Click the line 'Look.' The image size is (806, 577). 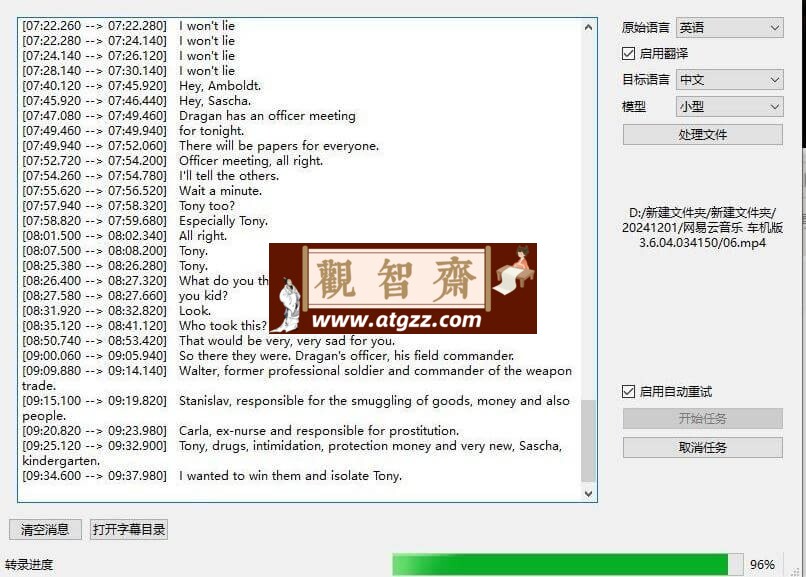(x=195, y=311)
